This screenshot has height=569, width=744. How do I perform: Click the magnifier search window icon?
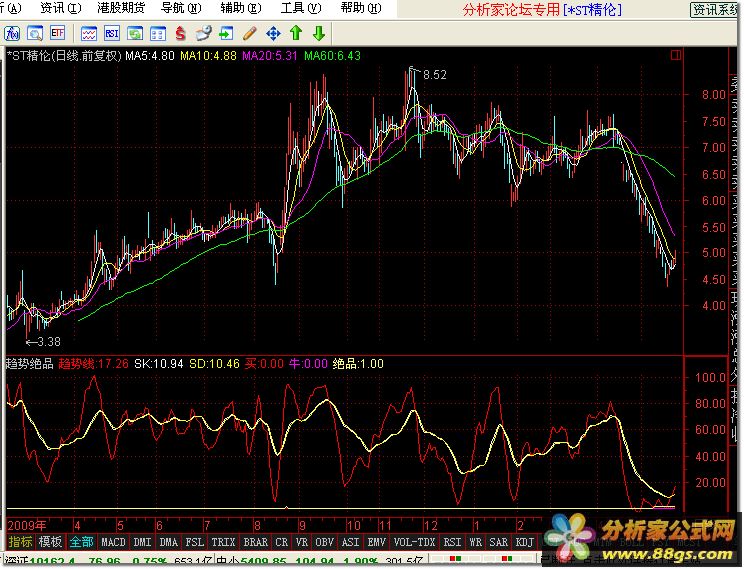pos(35,33)
